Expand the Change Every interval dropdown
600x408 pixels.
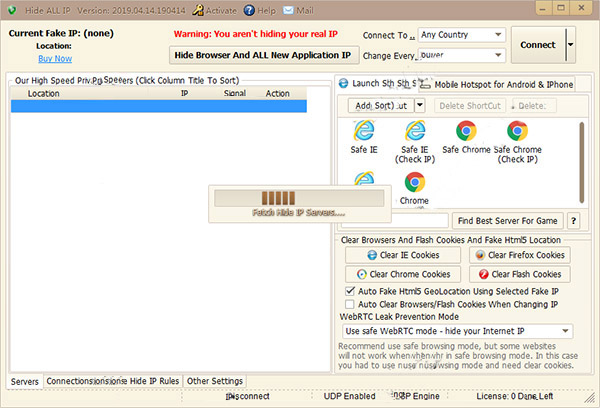tap(498, 57)
